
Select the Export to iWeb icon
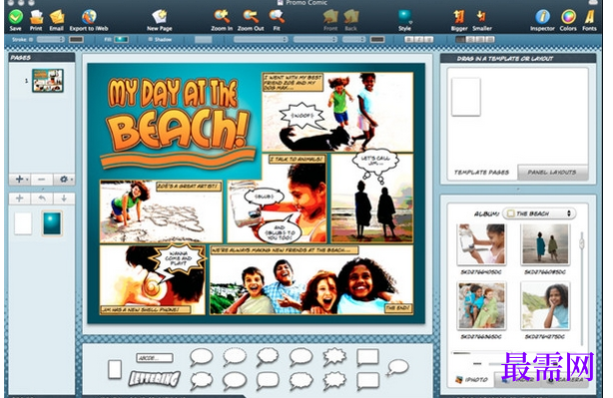click(x=89, y=17)
